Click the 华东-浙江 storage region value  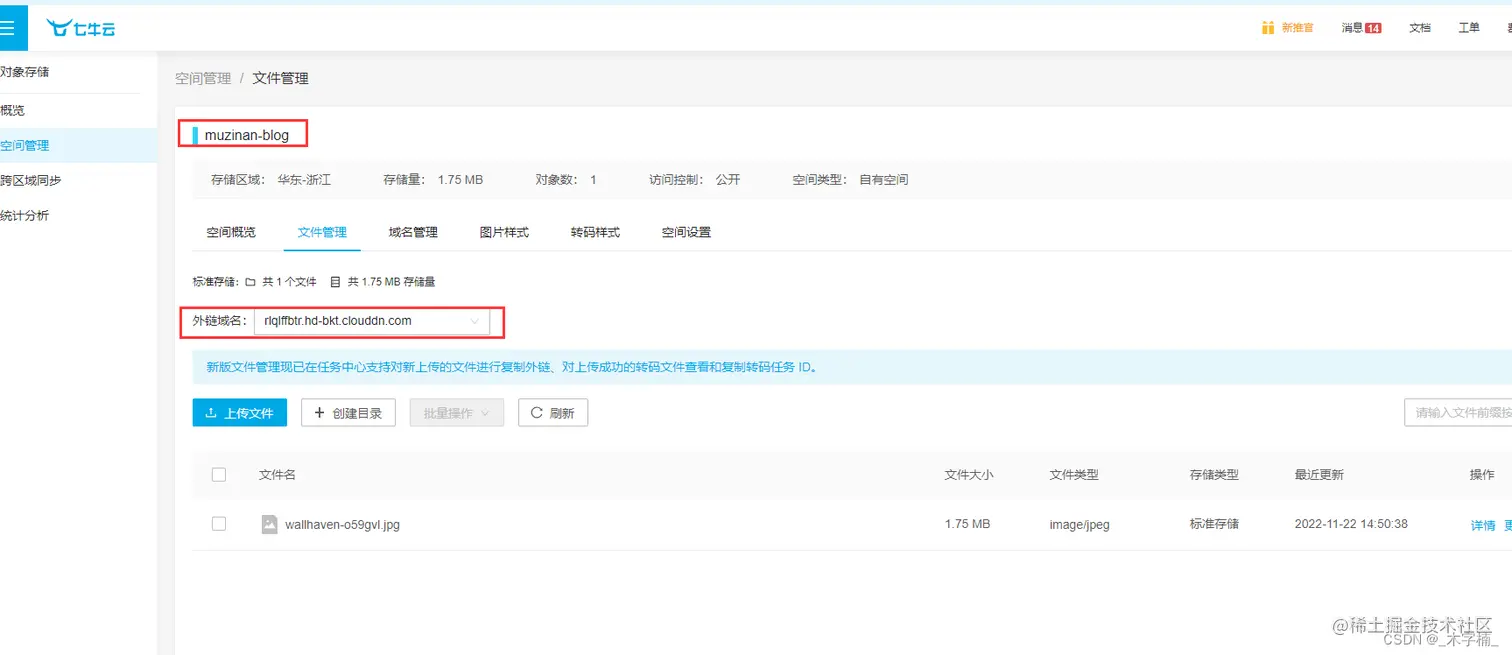(x=304, y=180)
